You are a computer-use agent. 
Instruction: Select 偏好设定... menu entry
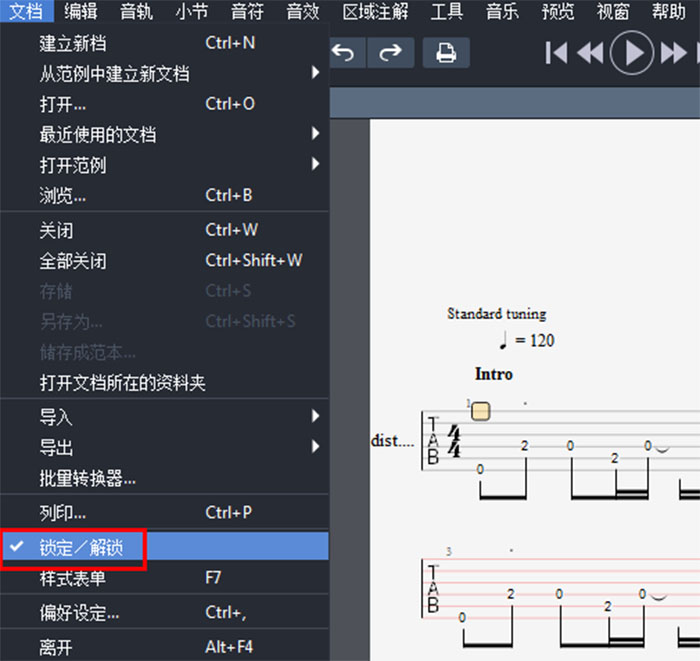pyautogui.click(x=79, y=612)
